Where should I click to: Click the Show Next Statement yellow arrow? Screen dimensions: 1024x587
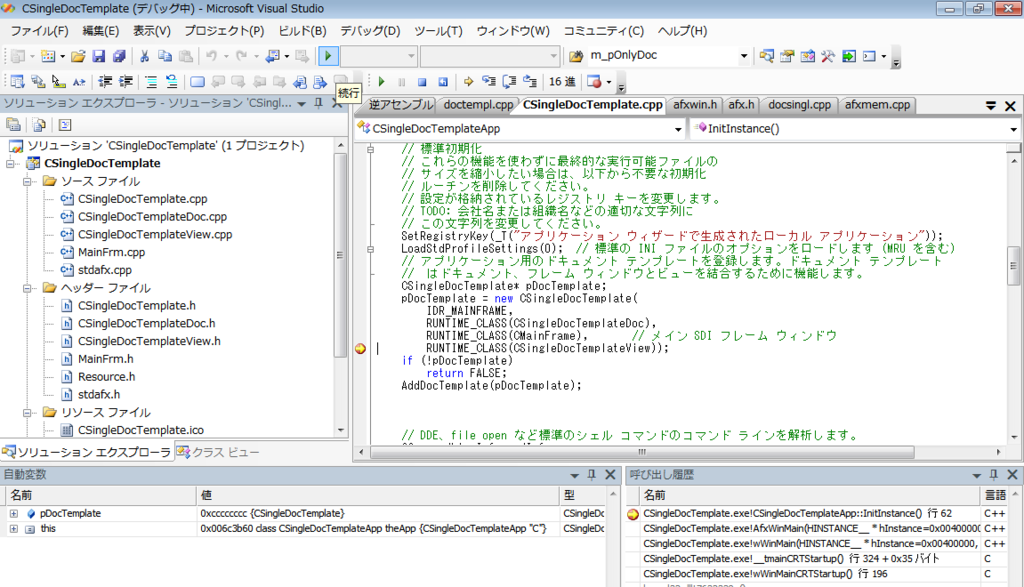pos(468,82)
